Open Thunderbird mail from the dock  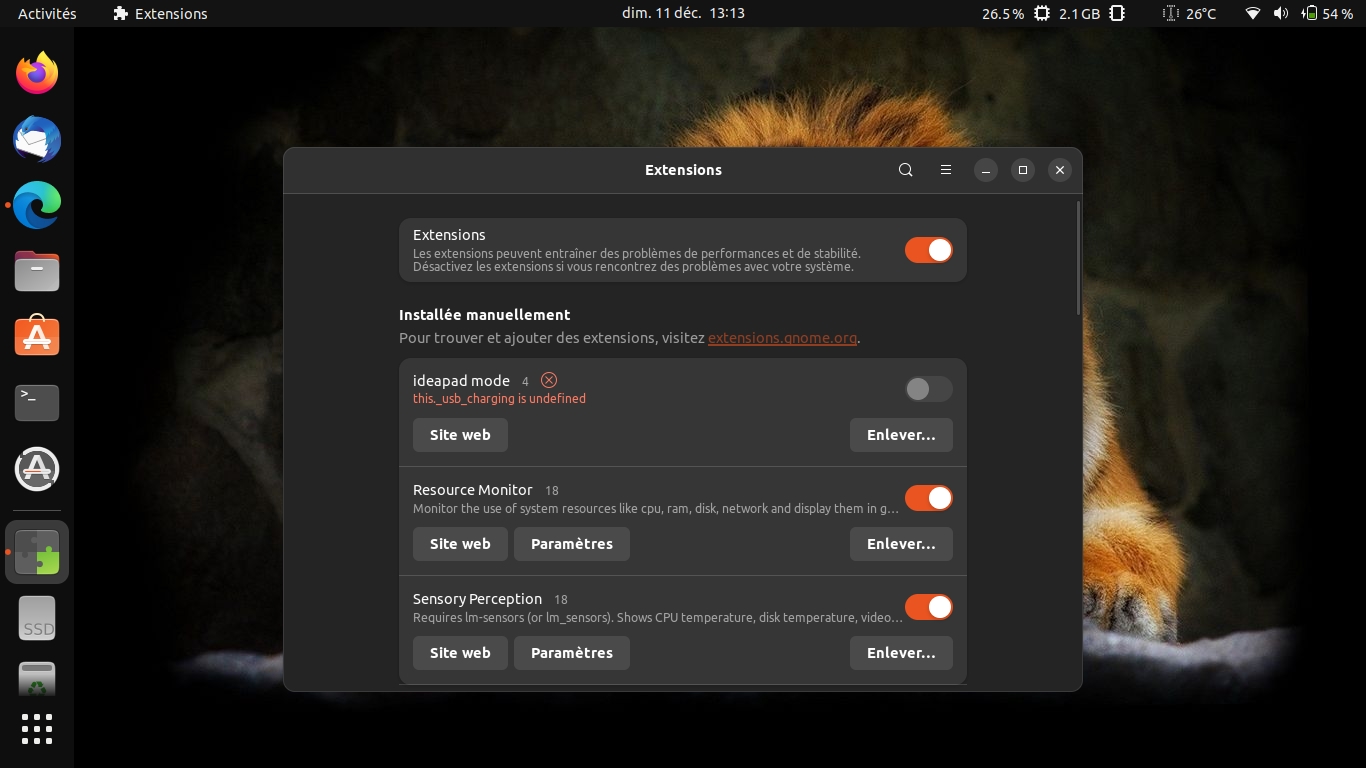pyautogui.click(x=37, y=140)
